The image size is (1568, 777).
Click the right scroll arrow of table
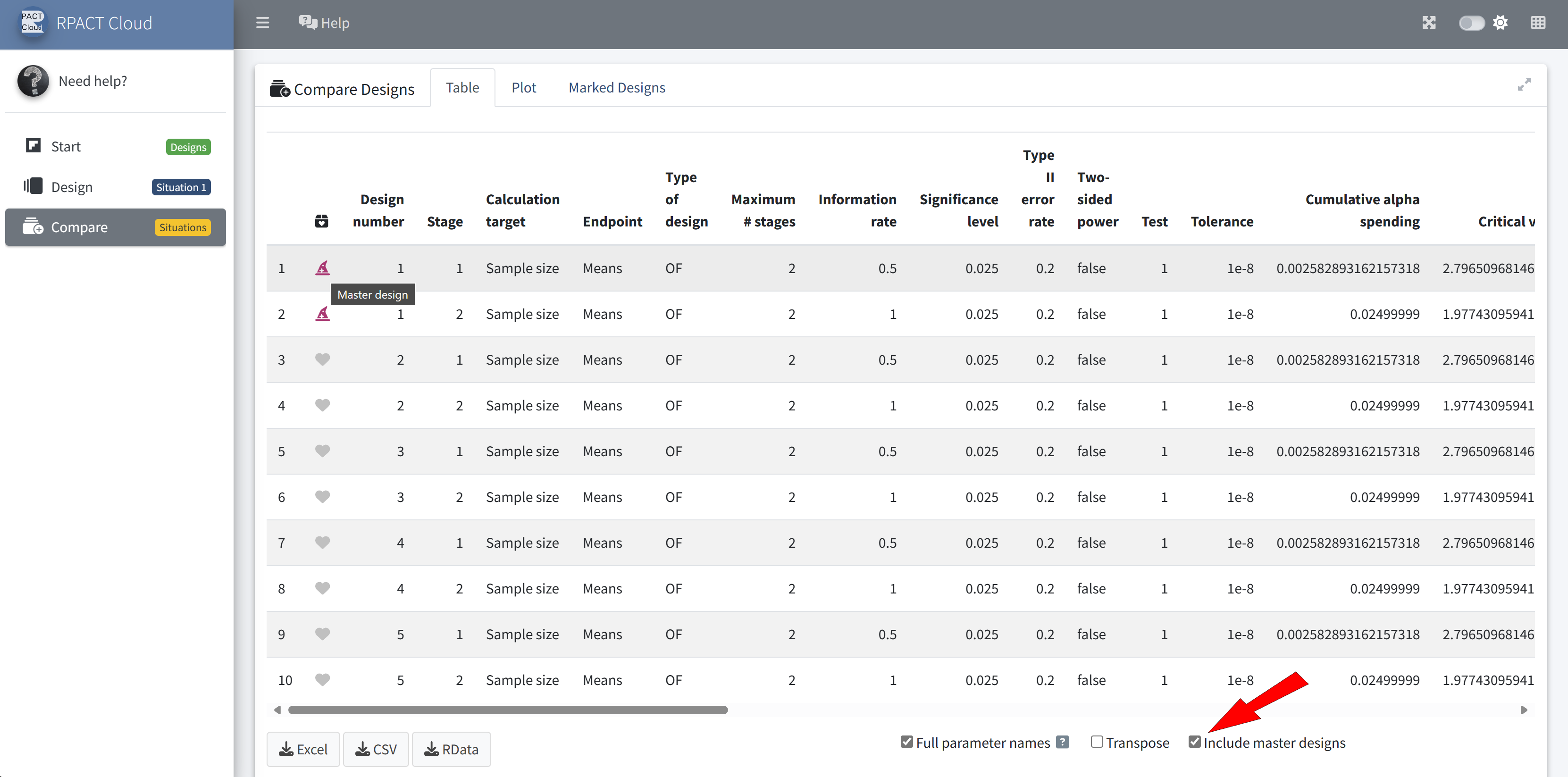tap(1524, 710)
